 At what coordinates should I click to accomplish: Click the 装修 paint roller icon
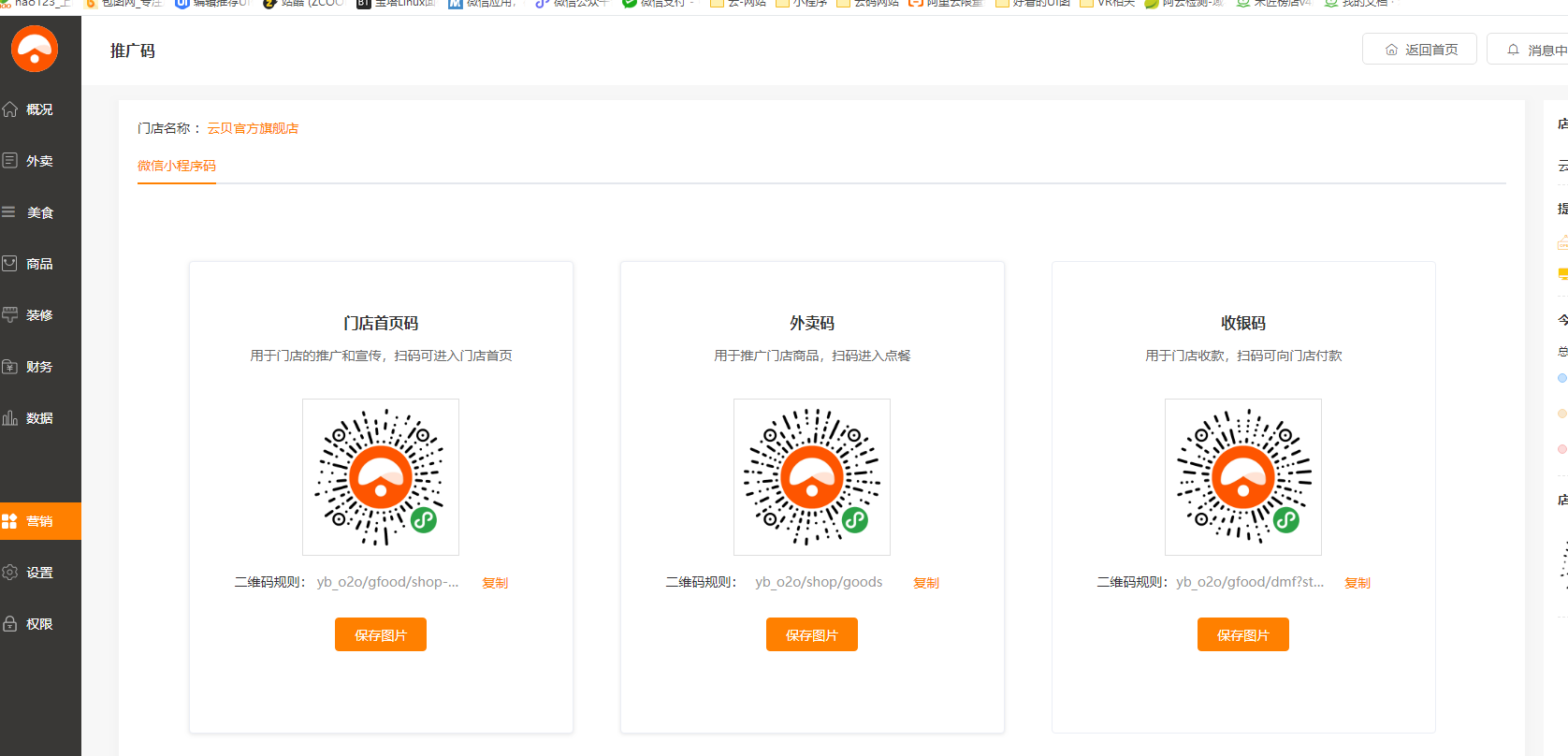10,315
